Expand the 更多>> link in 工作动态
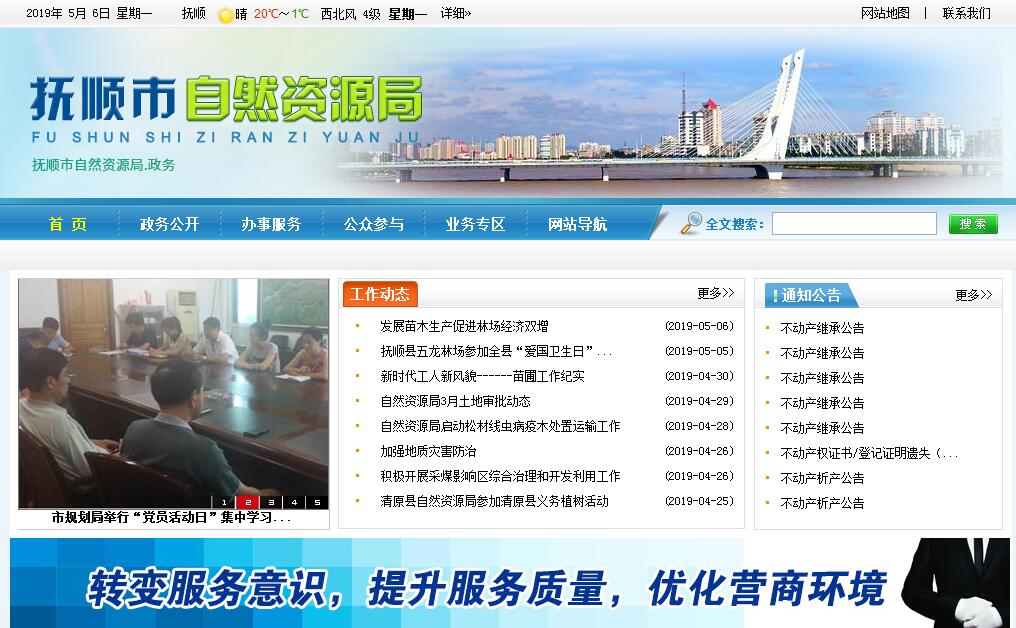 715,293
